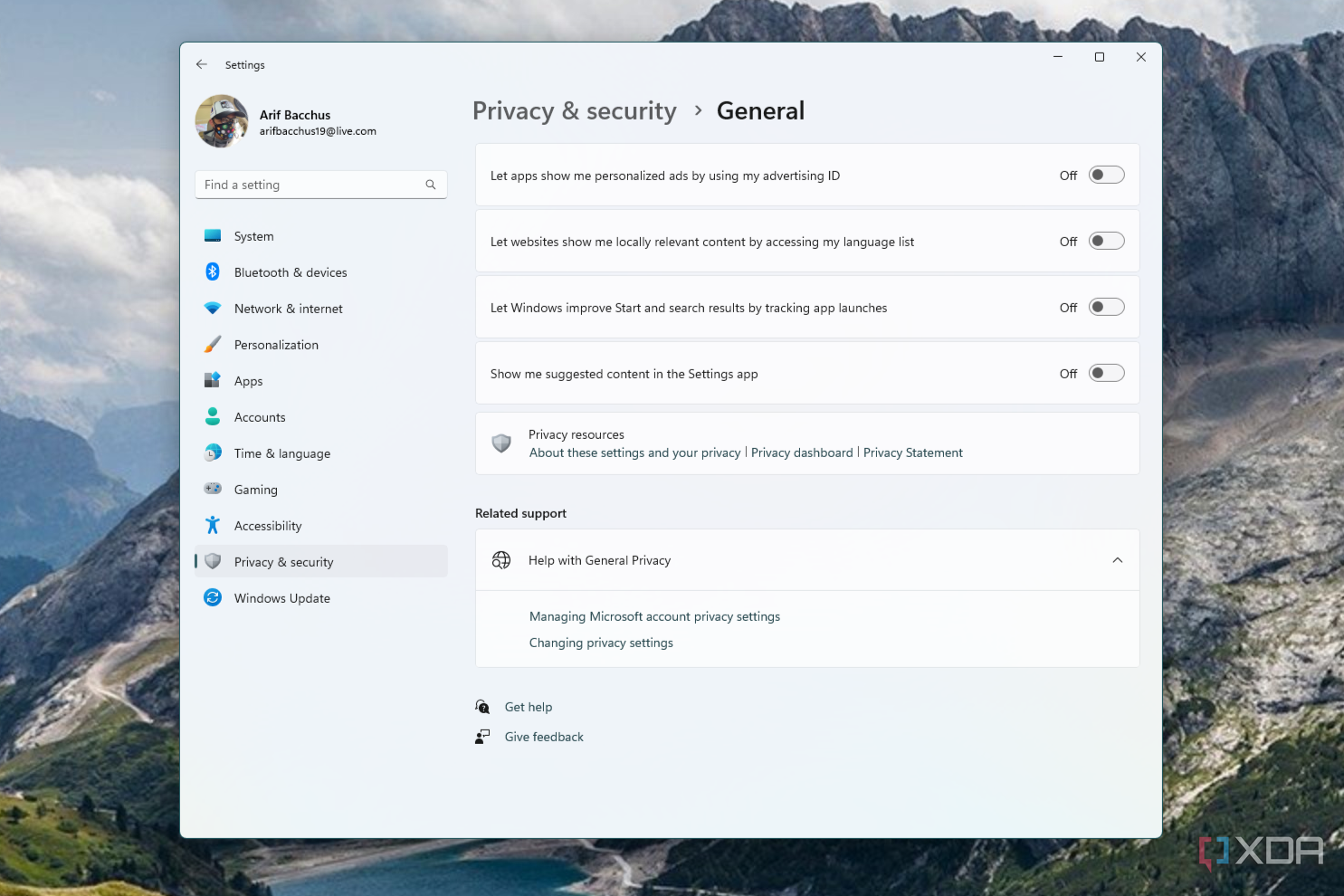This screenshot has width=1344, height=896.
Task: Toggle personalized ads advertising ID switch
Action: click(x=1106, y=175)
